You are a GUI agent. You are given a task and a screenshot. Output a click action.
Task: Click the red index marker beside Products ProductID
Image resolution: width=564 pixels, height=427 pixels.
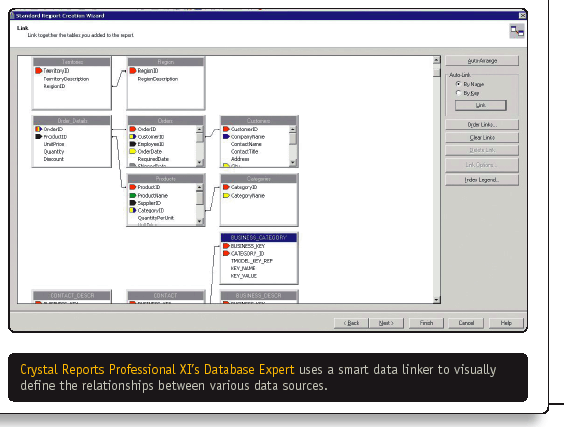[x=133, y=187]
